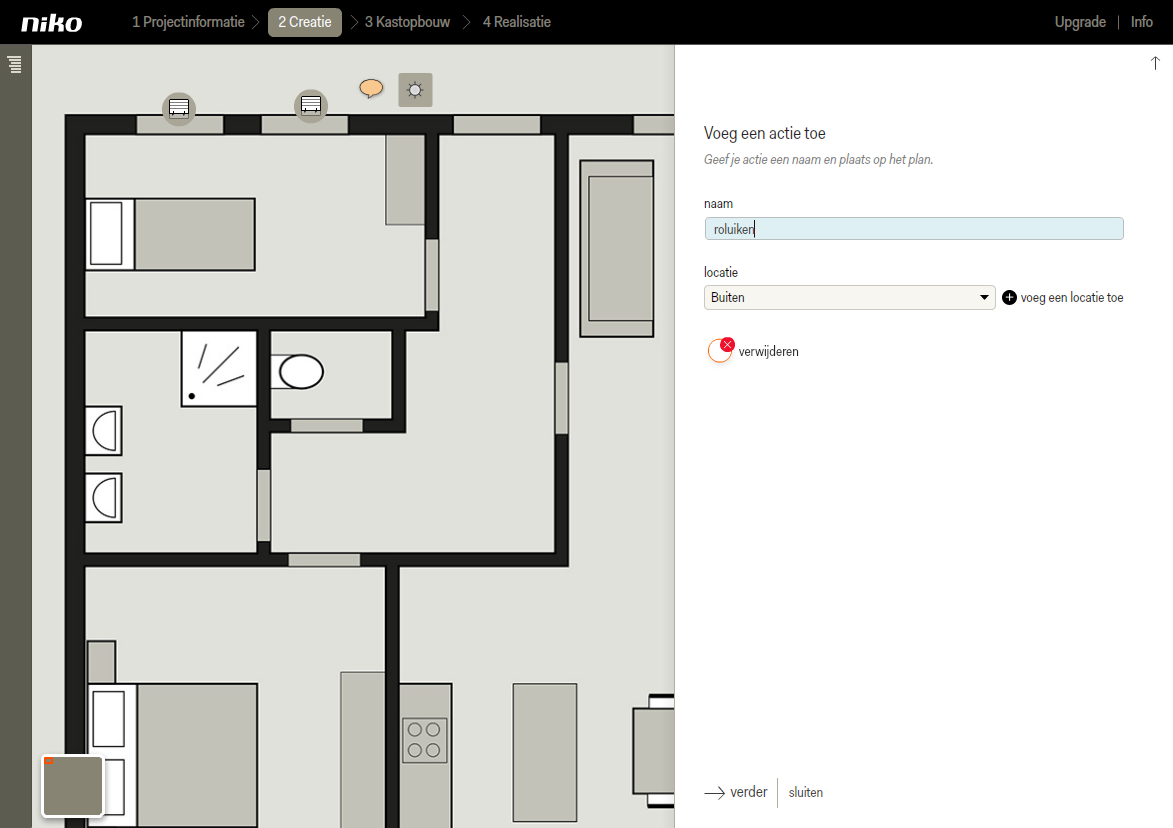
Task: Click the up arrow at the panel's top corner
Action: pyautogui.click(x=1155, y=63)
